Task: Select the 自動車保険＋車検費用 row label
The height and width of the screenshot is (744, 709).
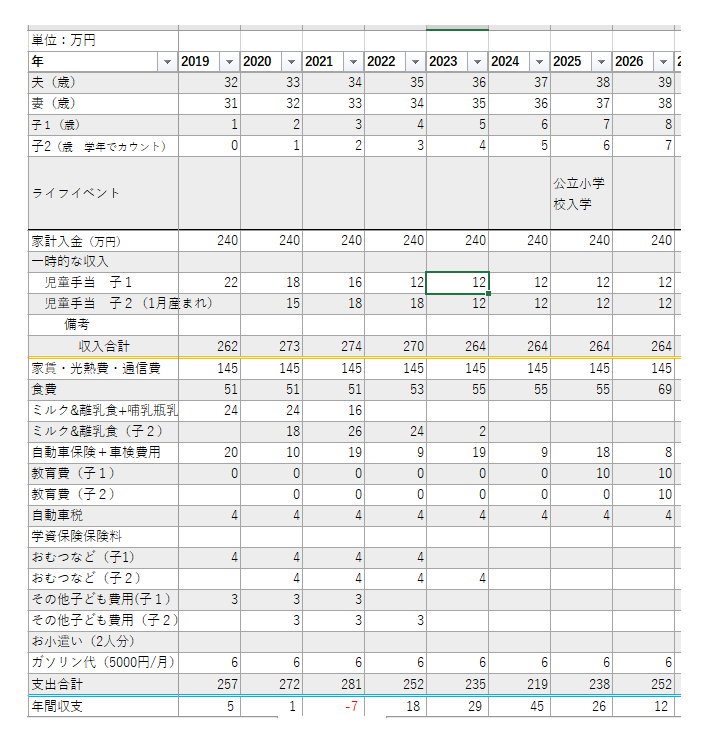Action: 103,453
